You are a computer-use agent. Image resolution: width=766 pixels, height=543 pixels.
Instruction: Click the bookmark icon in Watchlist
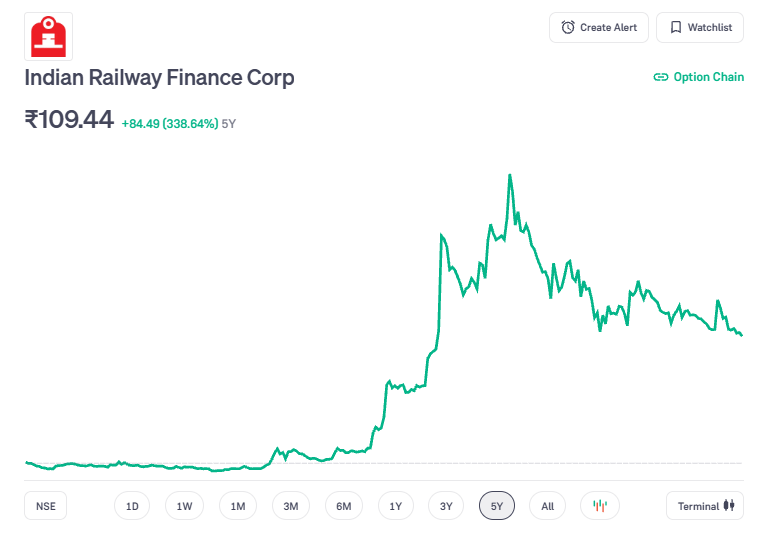[x=676, y=28]
